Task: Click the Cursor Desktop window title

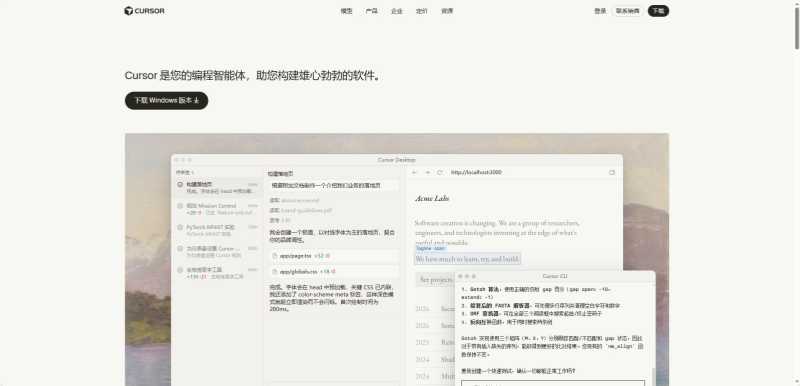Action: (397, 160)
